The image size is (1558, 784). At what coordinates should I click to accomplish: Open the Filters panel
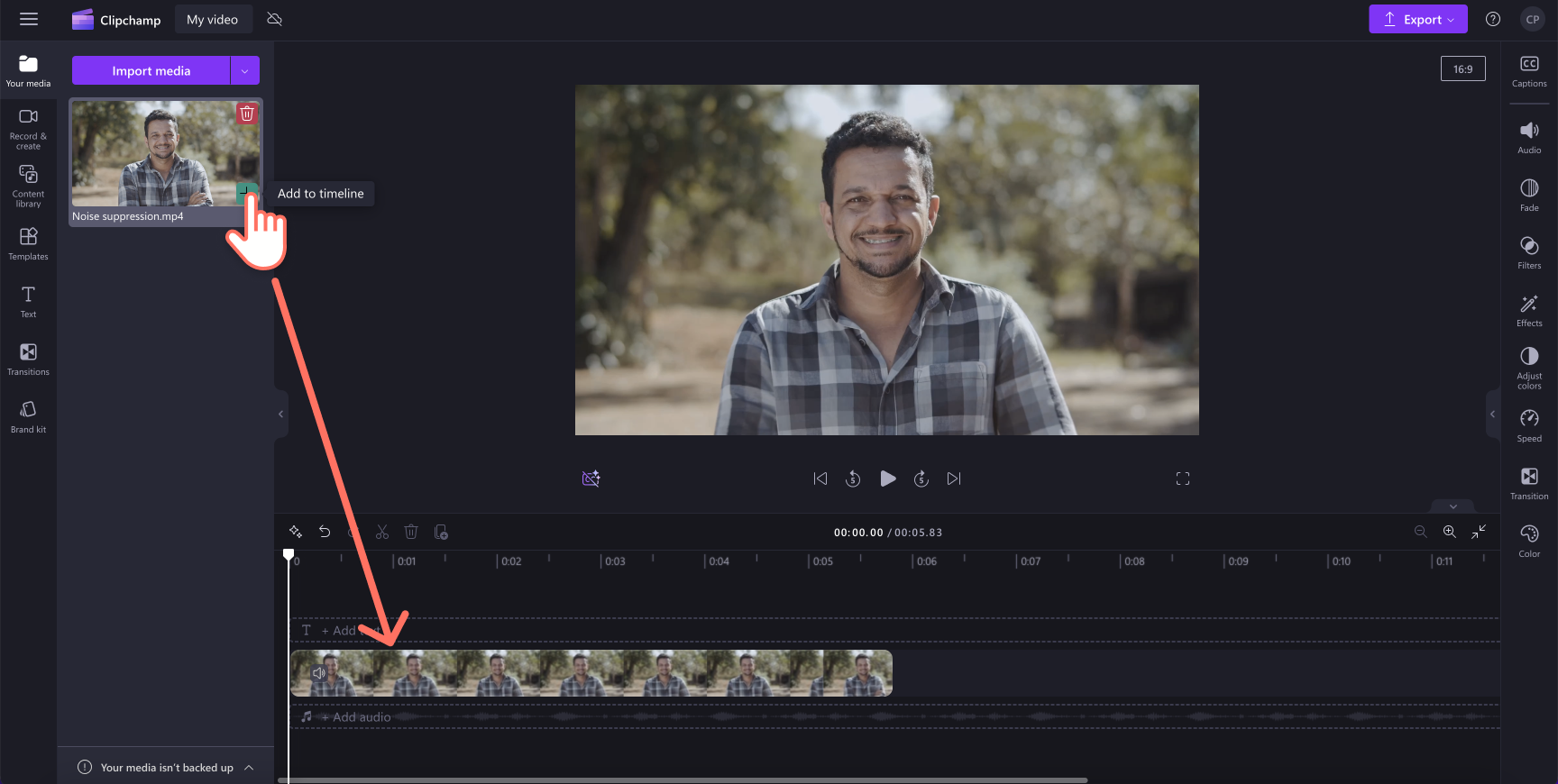tap(1529, 253)
